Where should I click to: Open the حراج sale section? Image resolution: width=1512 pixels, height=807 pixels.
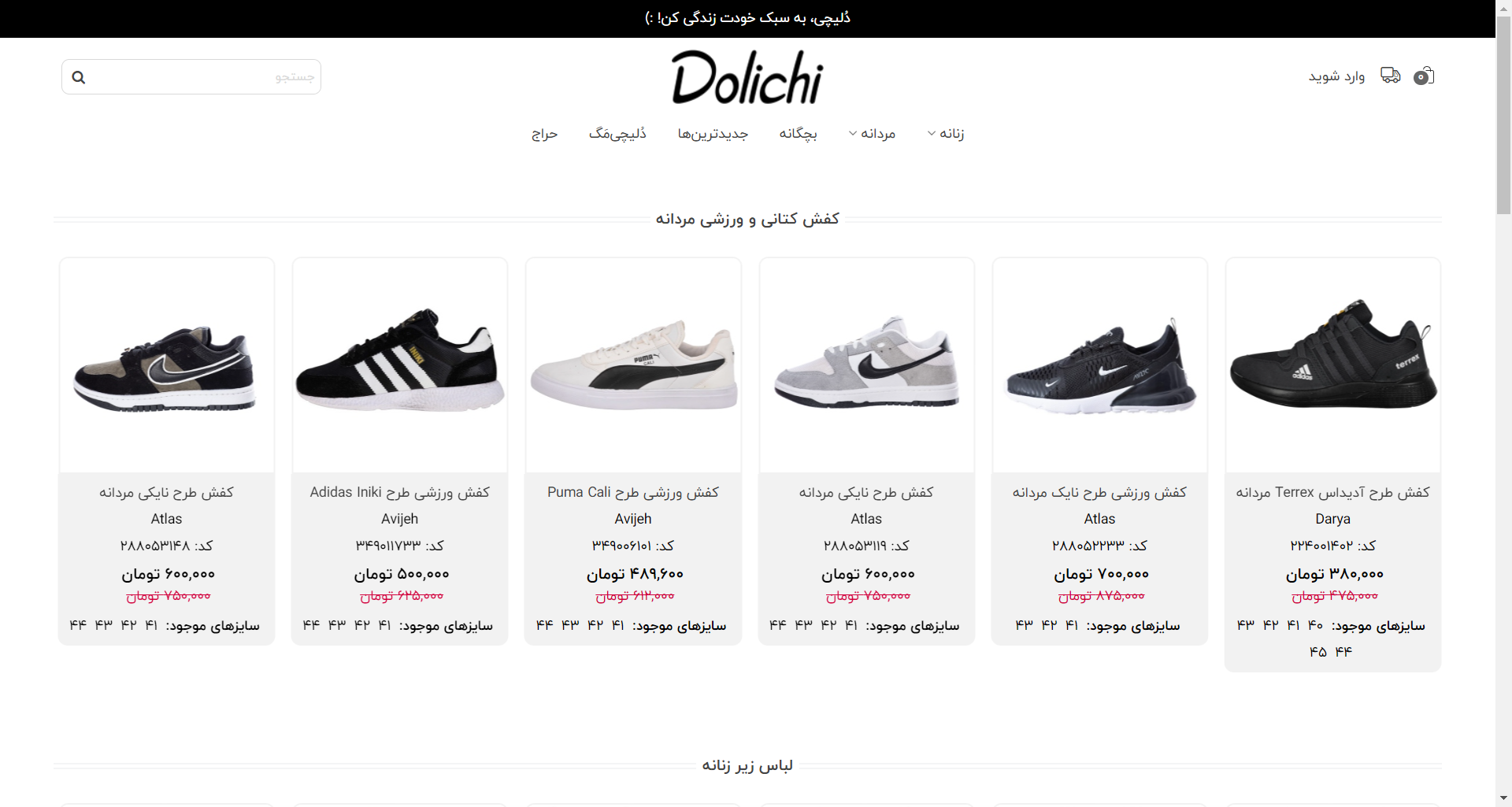pyautogui.click(x=544, y=134)
